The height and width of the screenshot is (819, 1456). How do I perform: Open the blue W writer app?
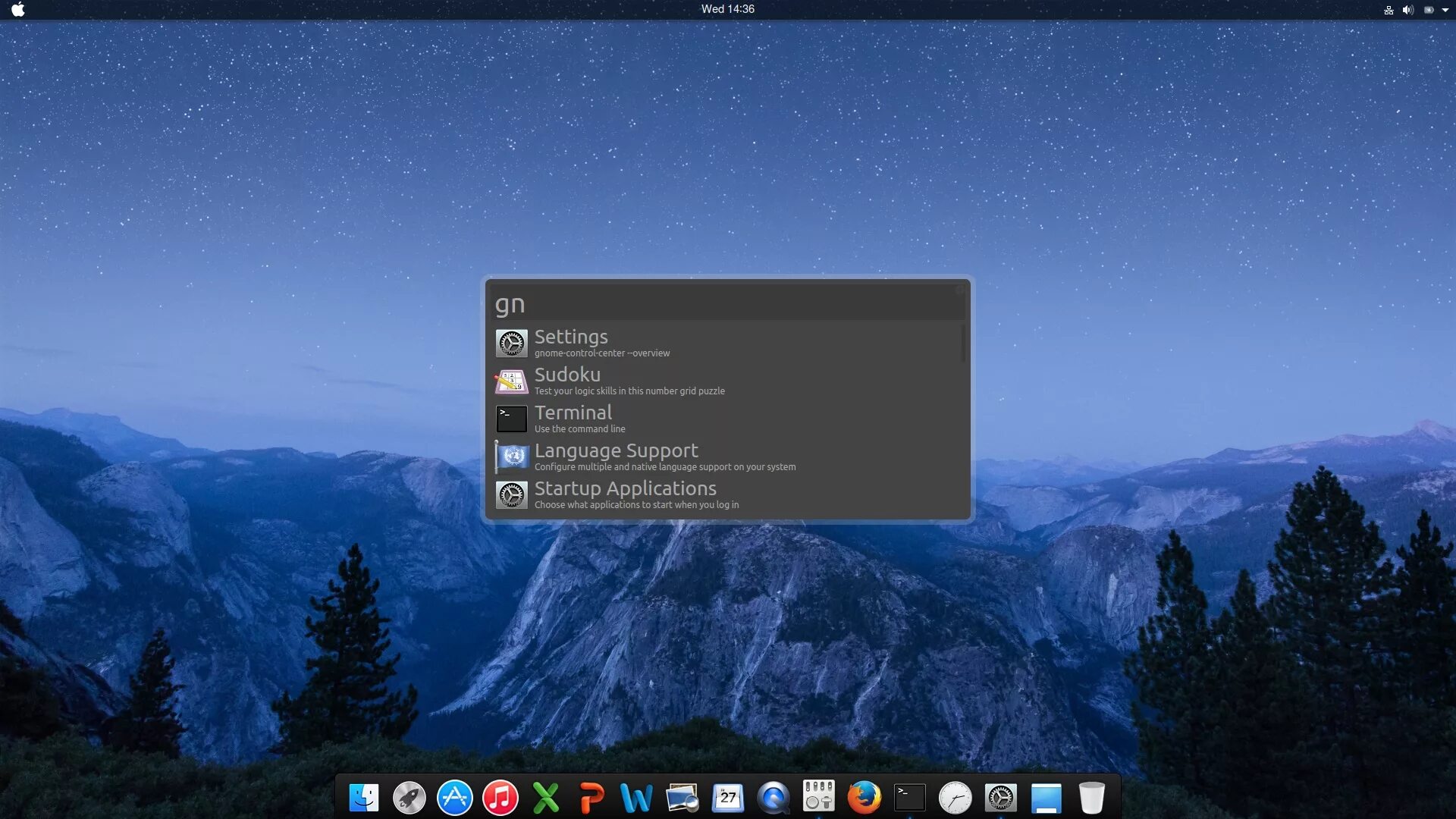(636, 798)
